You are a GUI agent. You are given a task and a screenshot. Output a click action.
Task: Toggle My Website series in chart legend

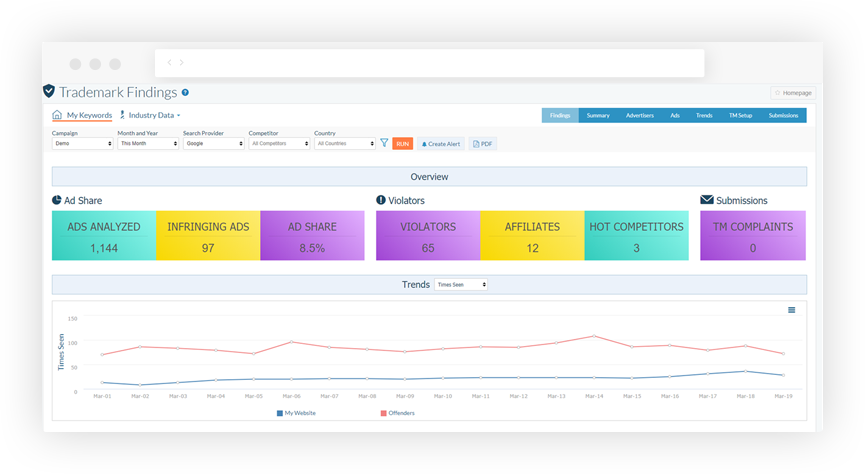(296, 413)
